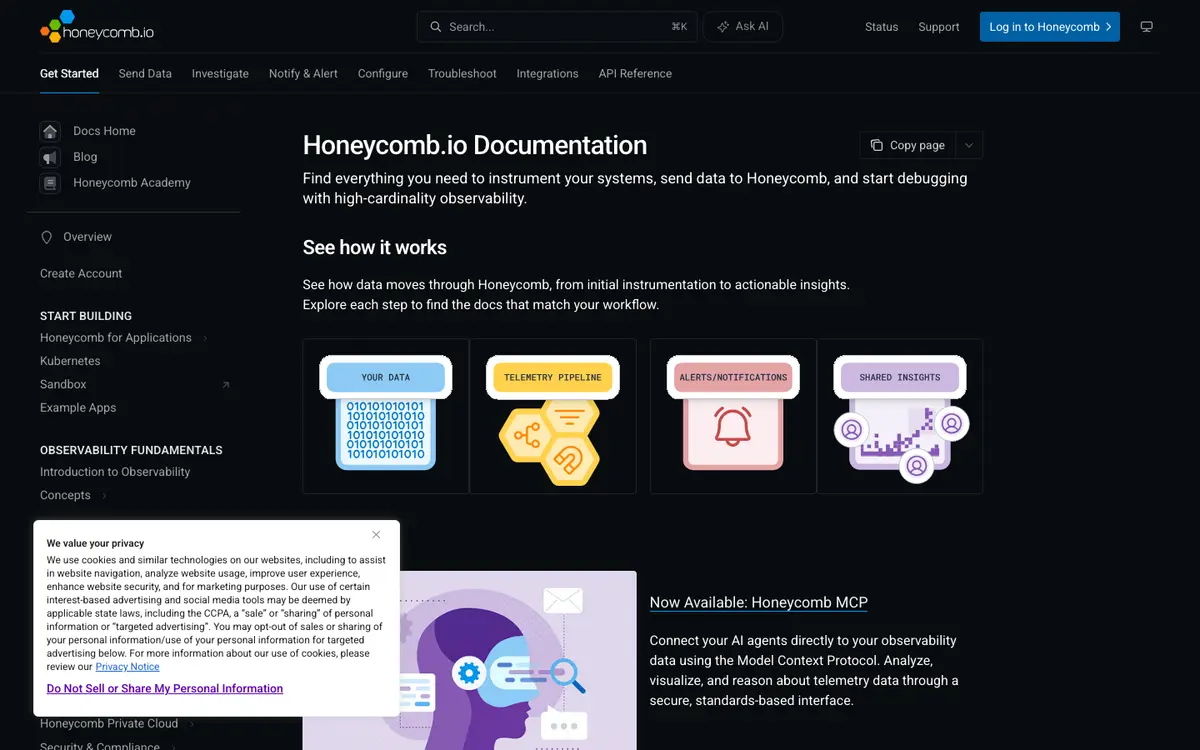The image size is (1200, 750).
Task: Open the Status link
Action: click(881, 27)
